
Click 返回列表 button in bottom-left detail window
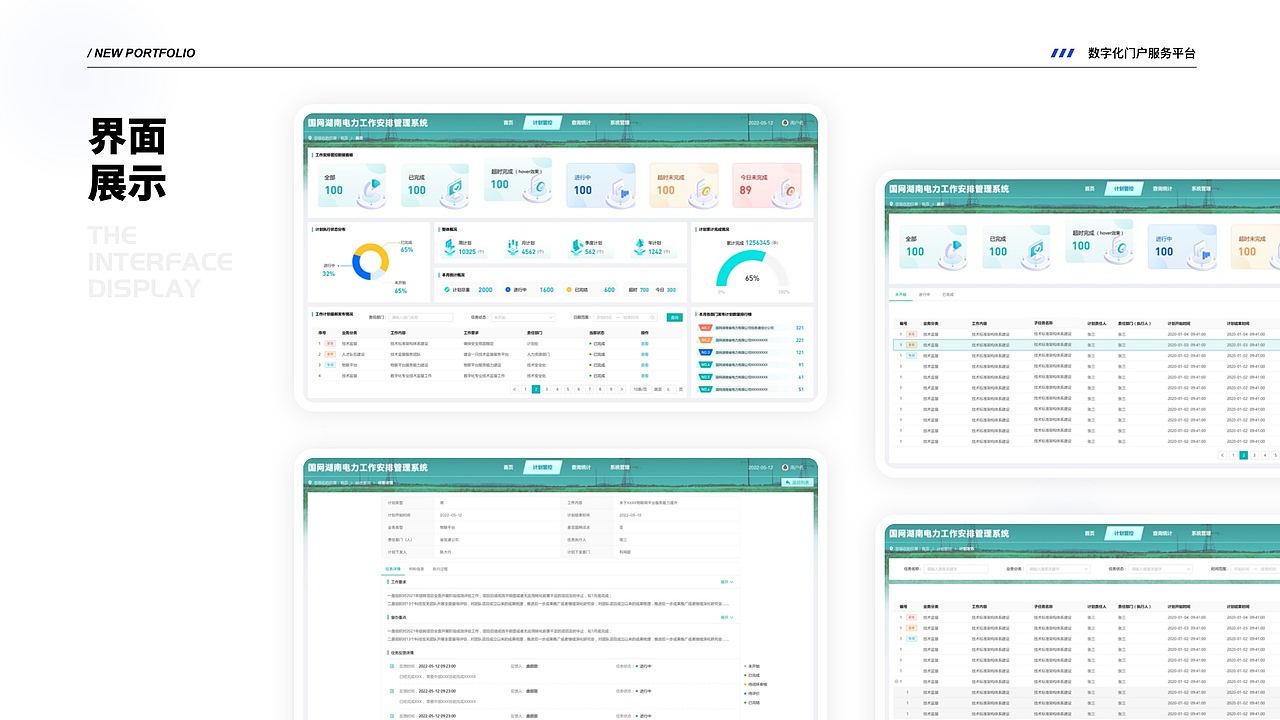(797, 482)
